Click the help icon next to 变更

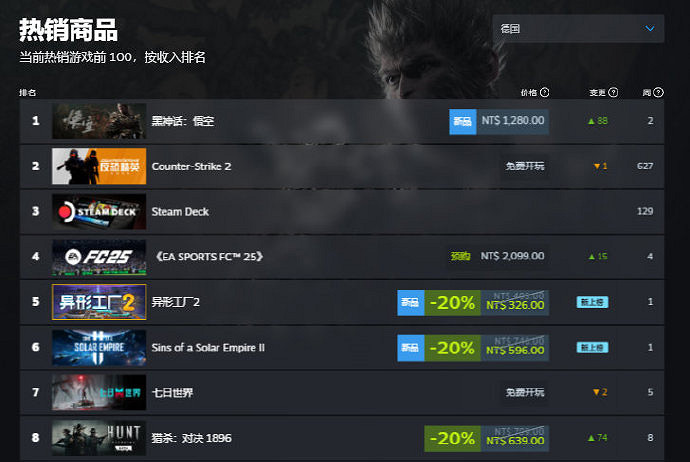[613, 92]
